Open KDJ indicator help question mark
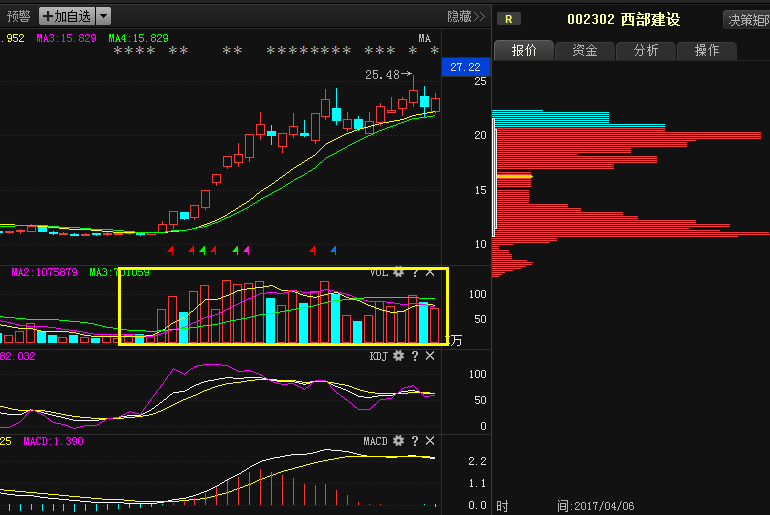Screen dimensions: 770x515 click(x=415, y=356)
